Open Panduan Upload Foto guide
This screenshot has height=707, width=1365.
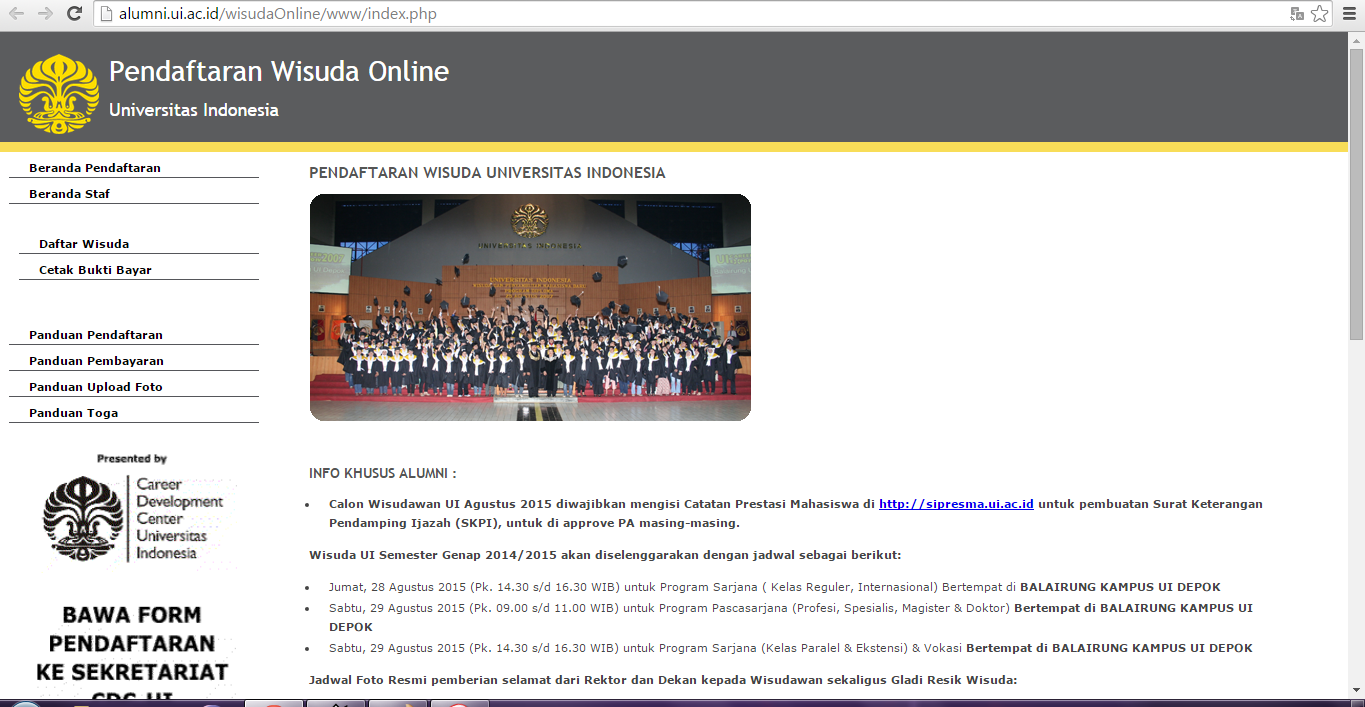(x=96, y=387)
